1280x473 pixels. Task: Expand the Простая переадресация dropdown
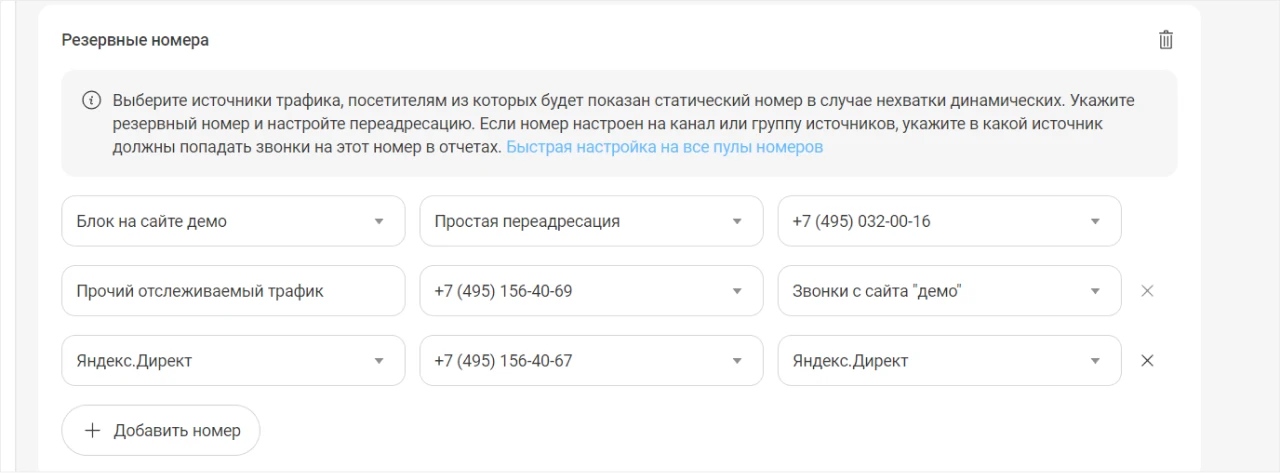pyautogui.click(x=591, y=221)
